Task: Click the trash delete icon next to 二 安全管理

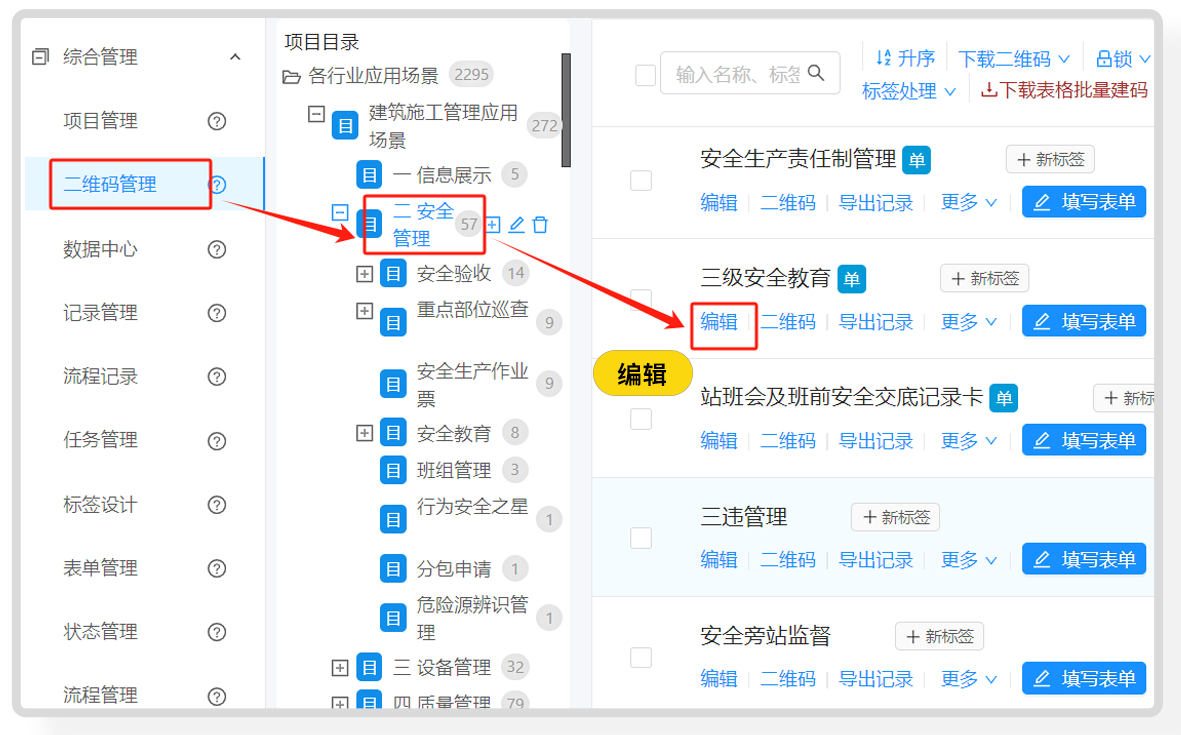Action: pyautogui.click(x=540, y=224)
